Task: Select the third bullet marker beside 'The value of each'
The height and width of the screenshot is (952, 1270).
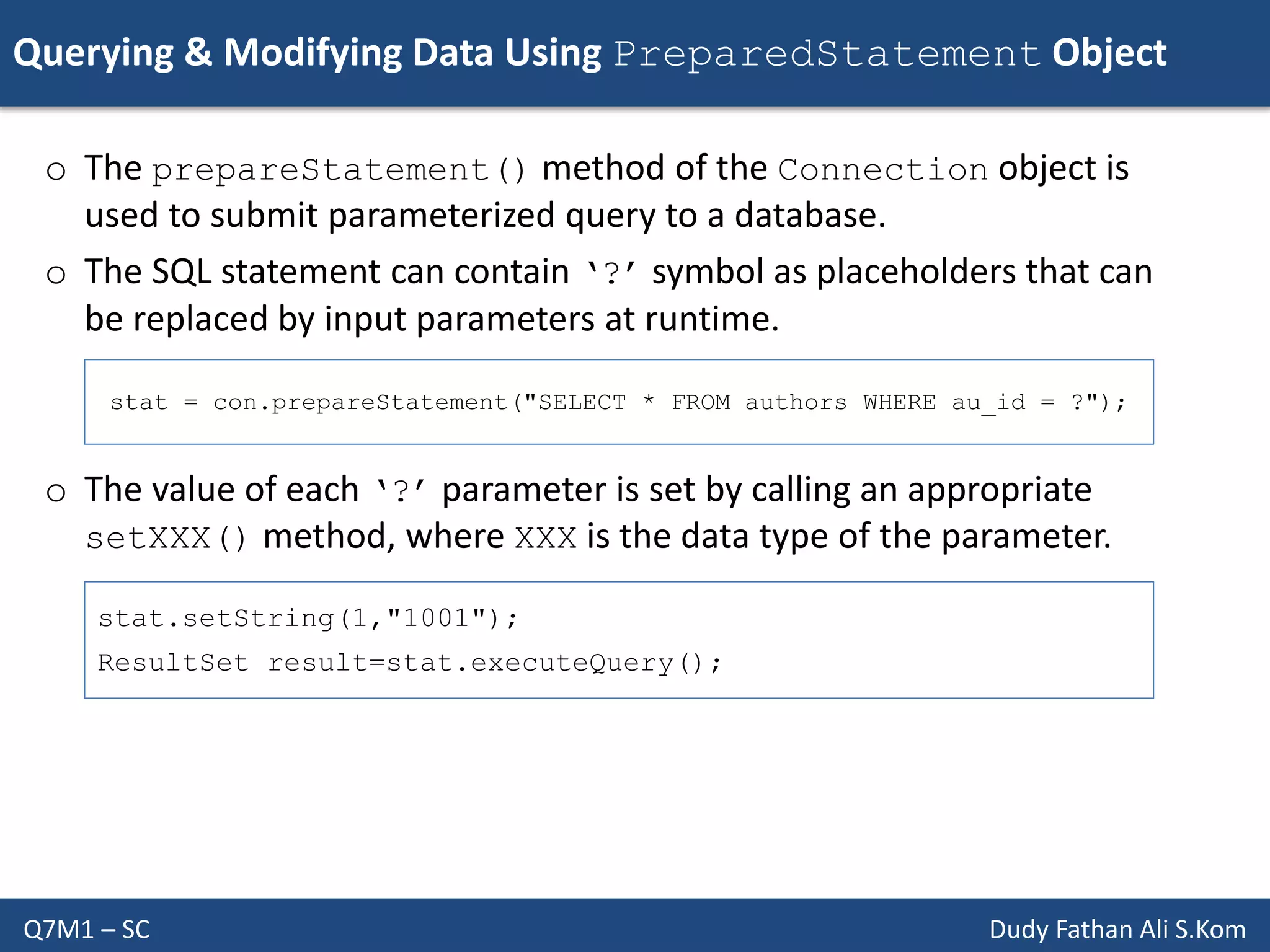Action: tap(56, 493)
